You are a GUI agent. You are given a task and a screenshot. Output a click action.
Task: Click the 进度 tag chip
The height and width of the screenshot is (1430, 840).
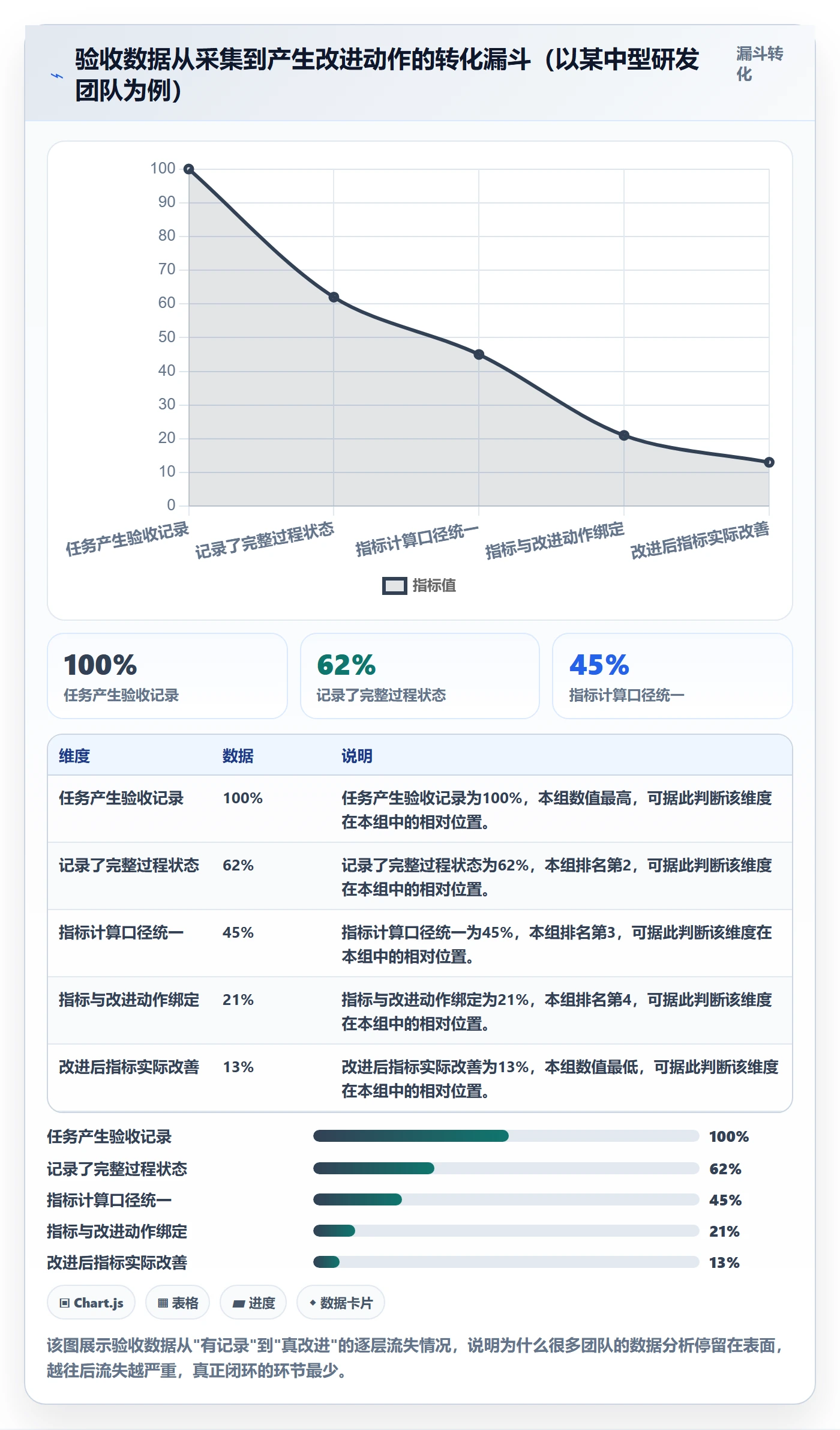click(x=253, y=1303)
